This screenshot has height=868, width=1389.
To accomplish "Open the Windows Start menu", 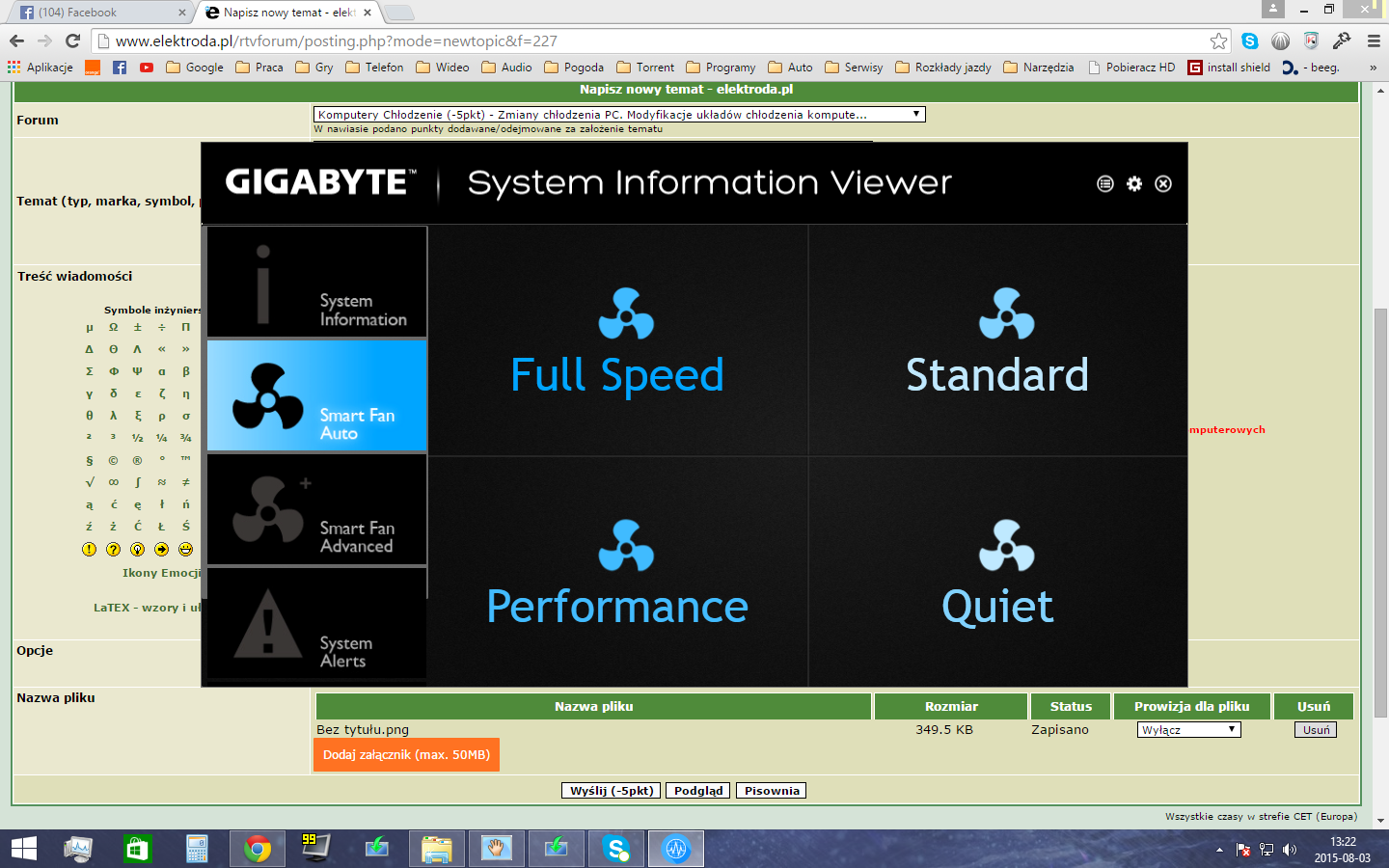I will 23,849.
